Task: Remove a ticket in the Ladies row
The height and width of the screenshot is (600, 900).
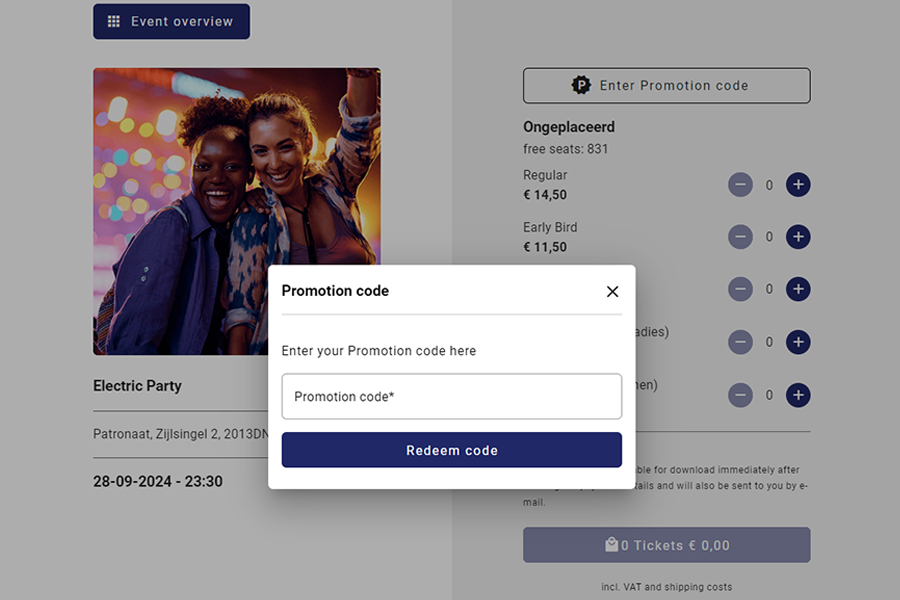Action: [x=740, y=342]
